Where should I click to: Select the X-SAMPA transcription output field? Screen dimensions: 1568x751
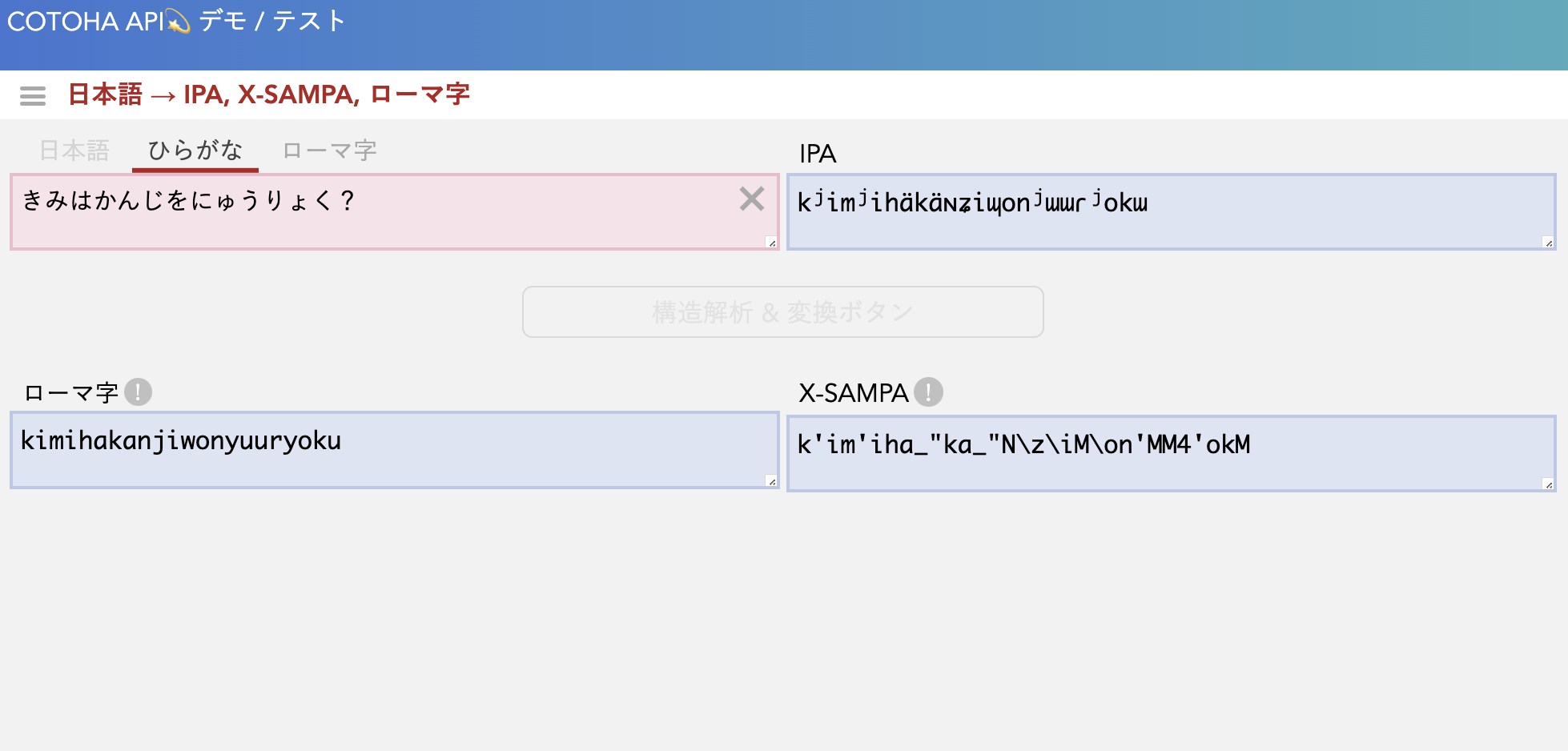tap(1169, 450)
